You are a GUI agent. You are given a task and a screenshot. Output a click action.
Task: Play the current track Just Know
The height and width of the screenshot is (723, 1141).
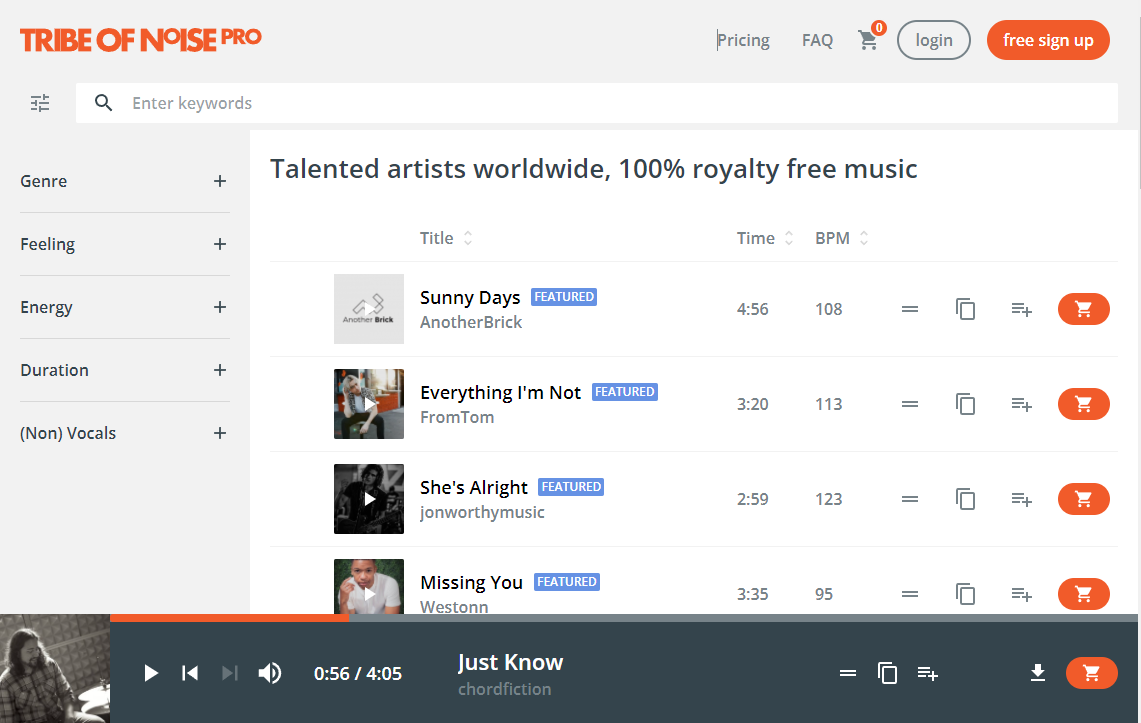(151, 673)
